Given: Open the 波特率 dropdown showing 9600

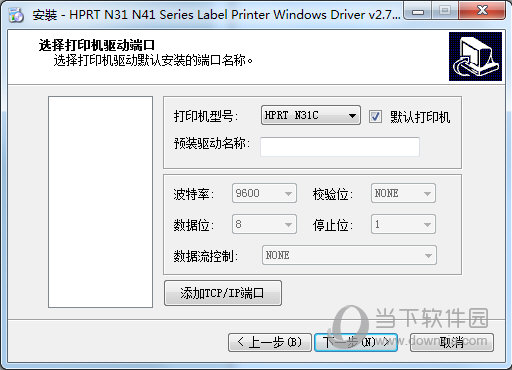Looking at the screenshot, I should 264,193.
